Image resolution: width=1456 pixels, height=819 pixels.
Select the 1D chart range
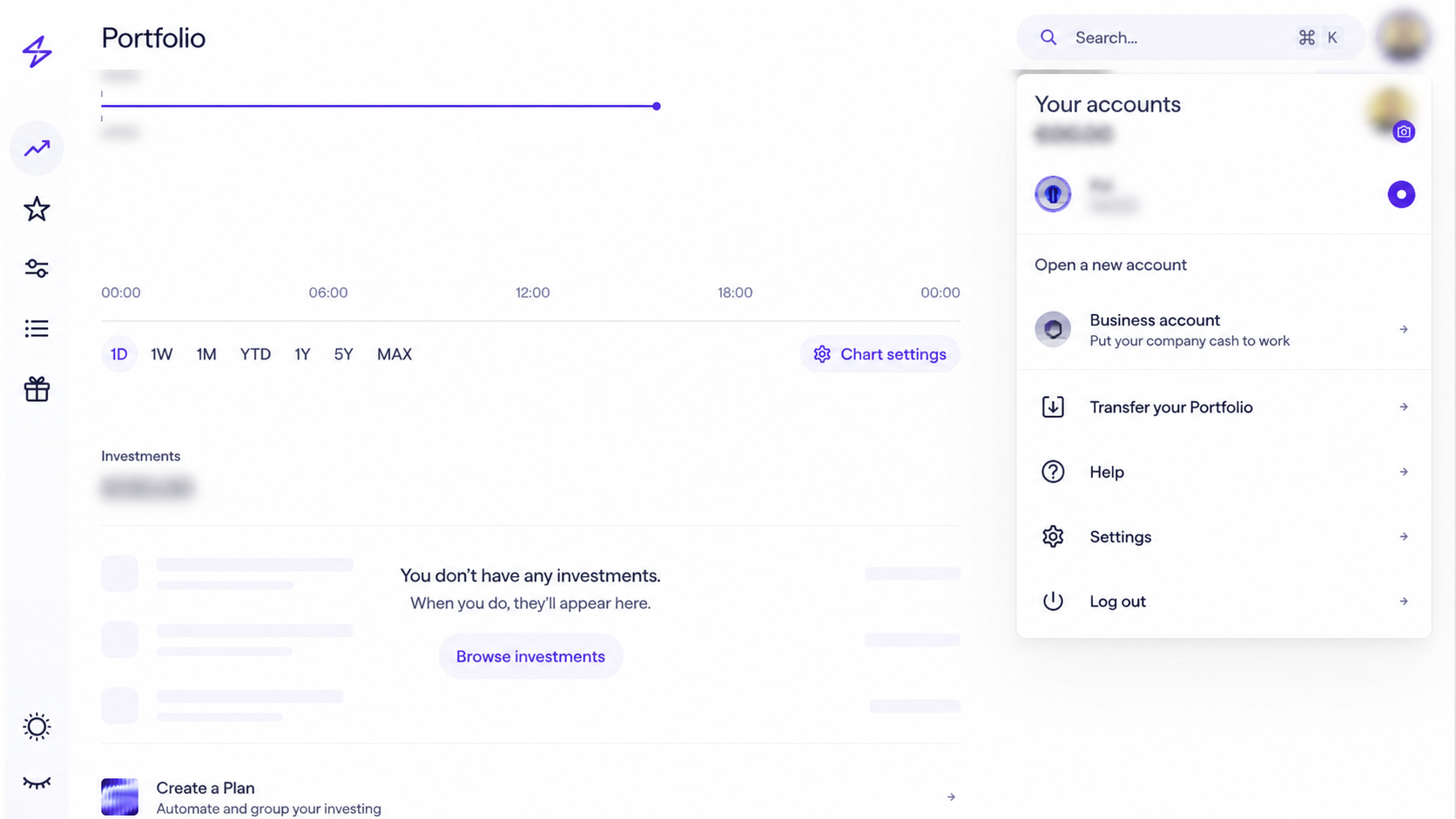point(119,354)
